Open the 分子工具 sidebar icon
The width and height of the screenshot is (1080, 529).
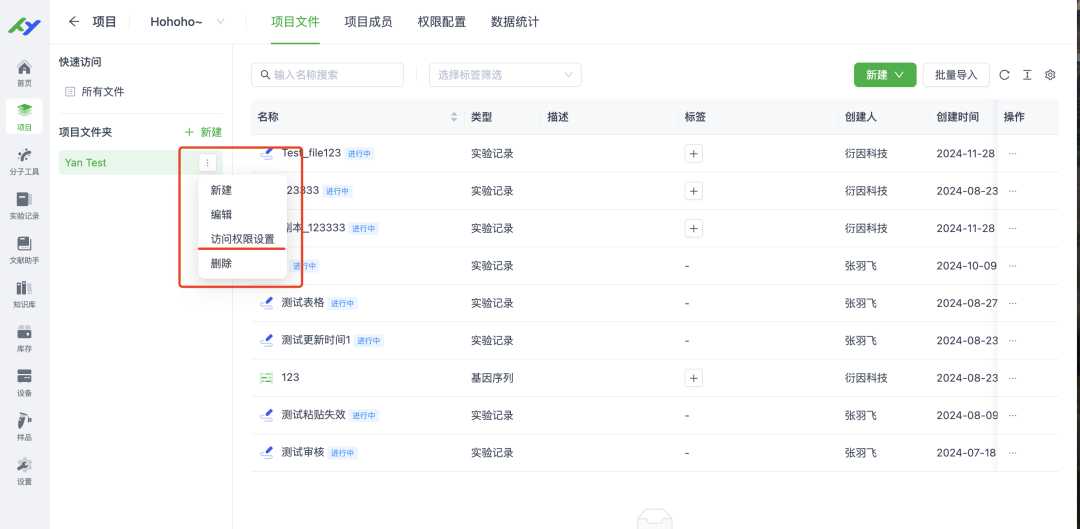[24, 161]
